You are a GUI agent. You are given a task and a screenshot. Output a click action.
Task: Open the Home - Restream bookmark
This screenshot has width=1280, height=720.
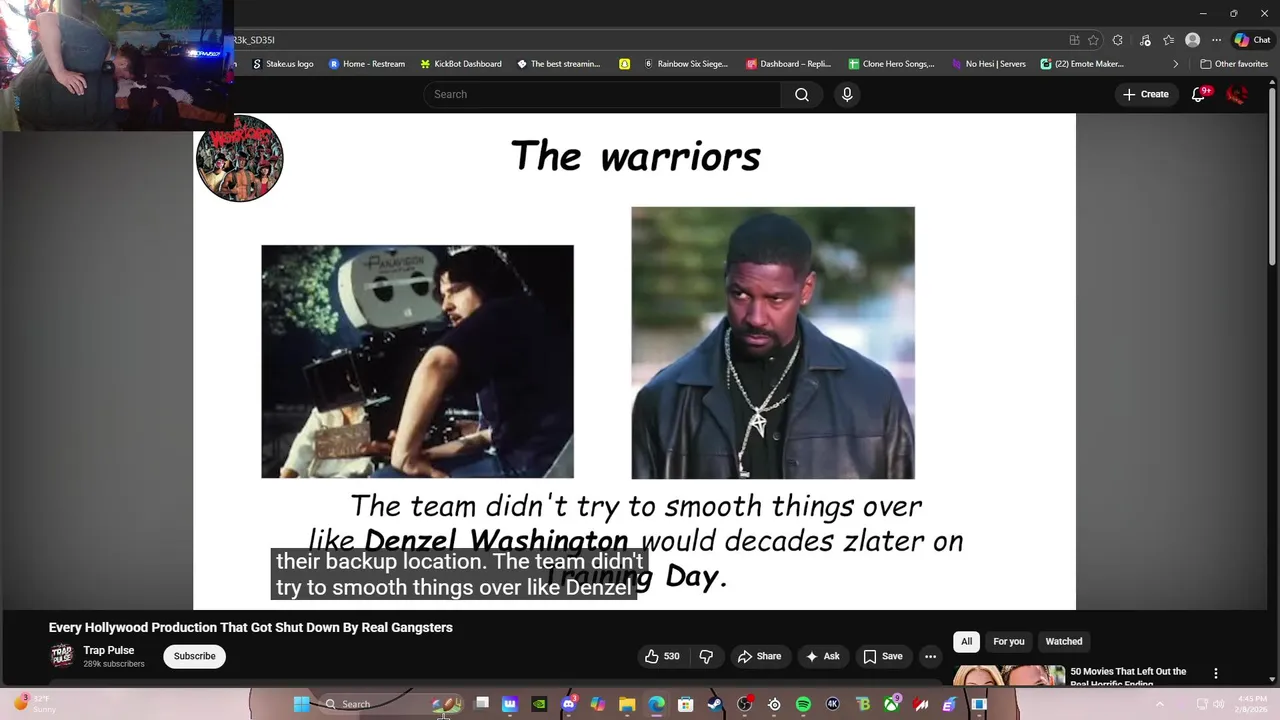click(x=367, y=64)
